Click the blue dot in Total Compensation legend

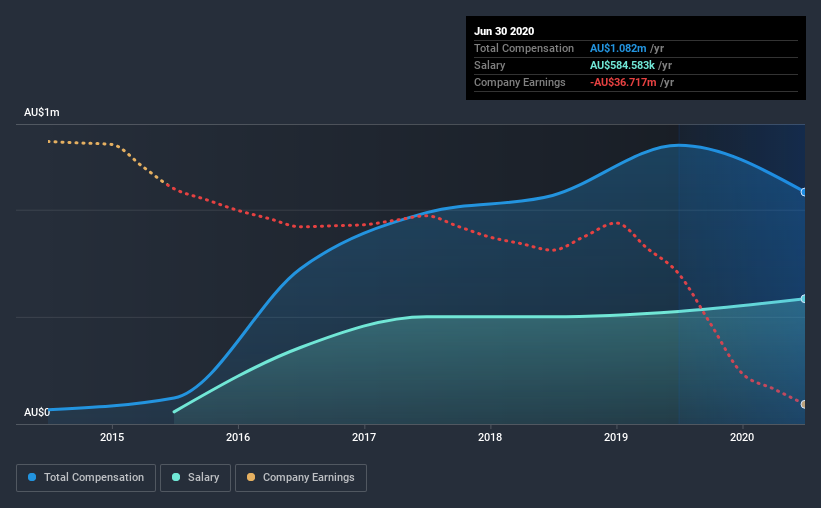(x=32, y=477)
